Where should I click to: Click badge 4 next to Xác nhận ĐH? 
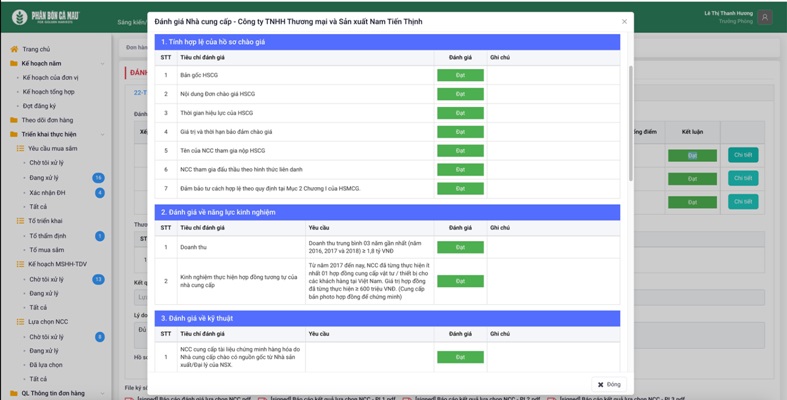100,193
